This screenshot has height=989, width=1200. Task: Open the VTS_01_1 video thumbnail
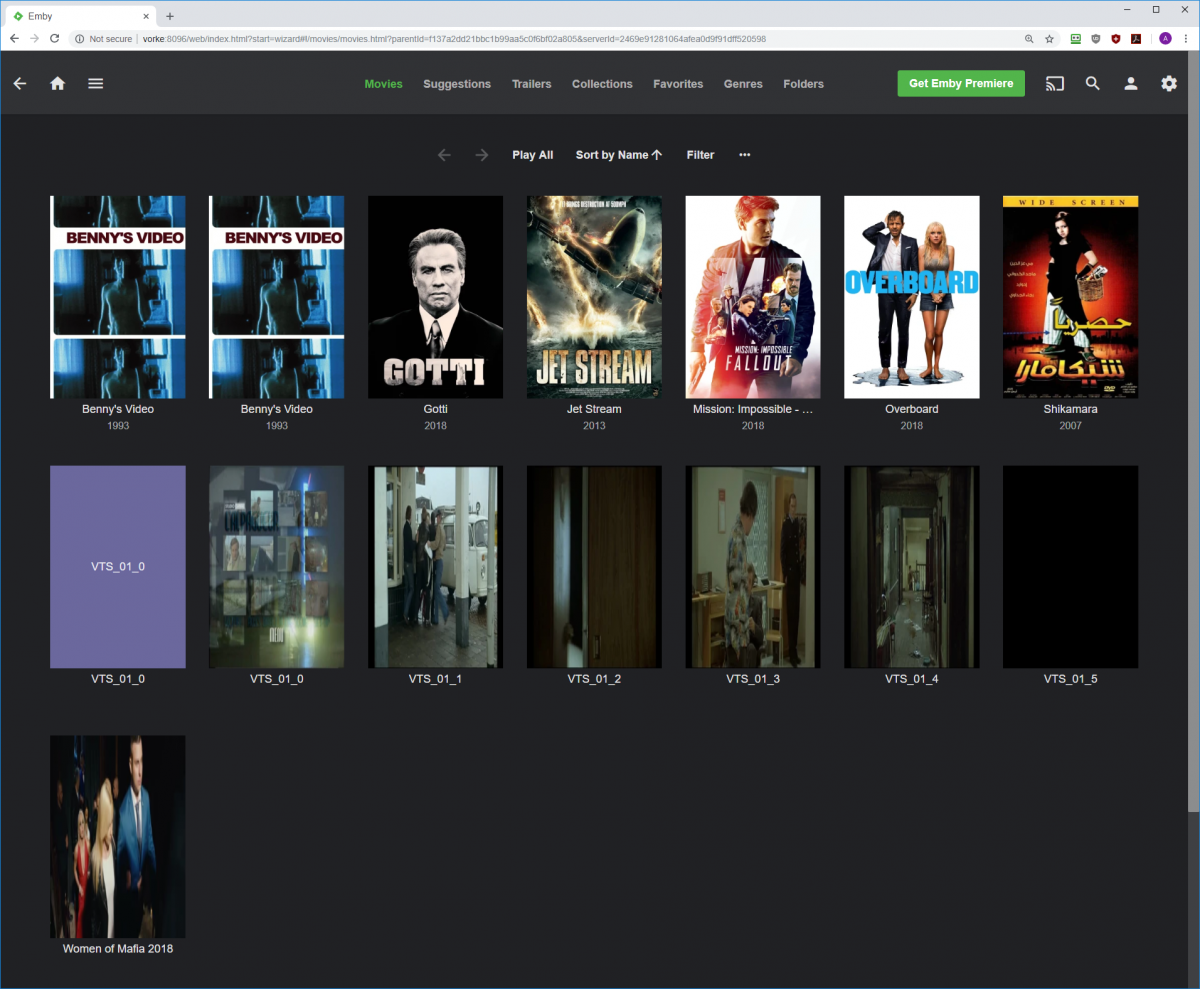tap(435, 567)
